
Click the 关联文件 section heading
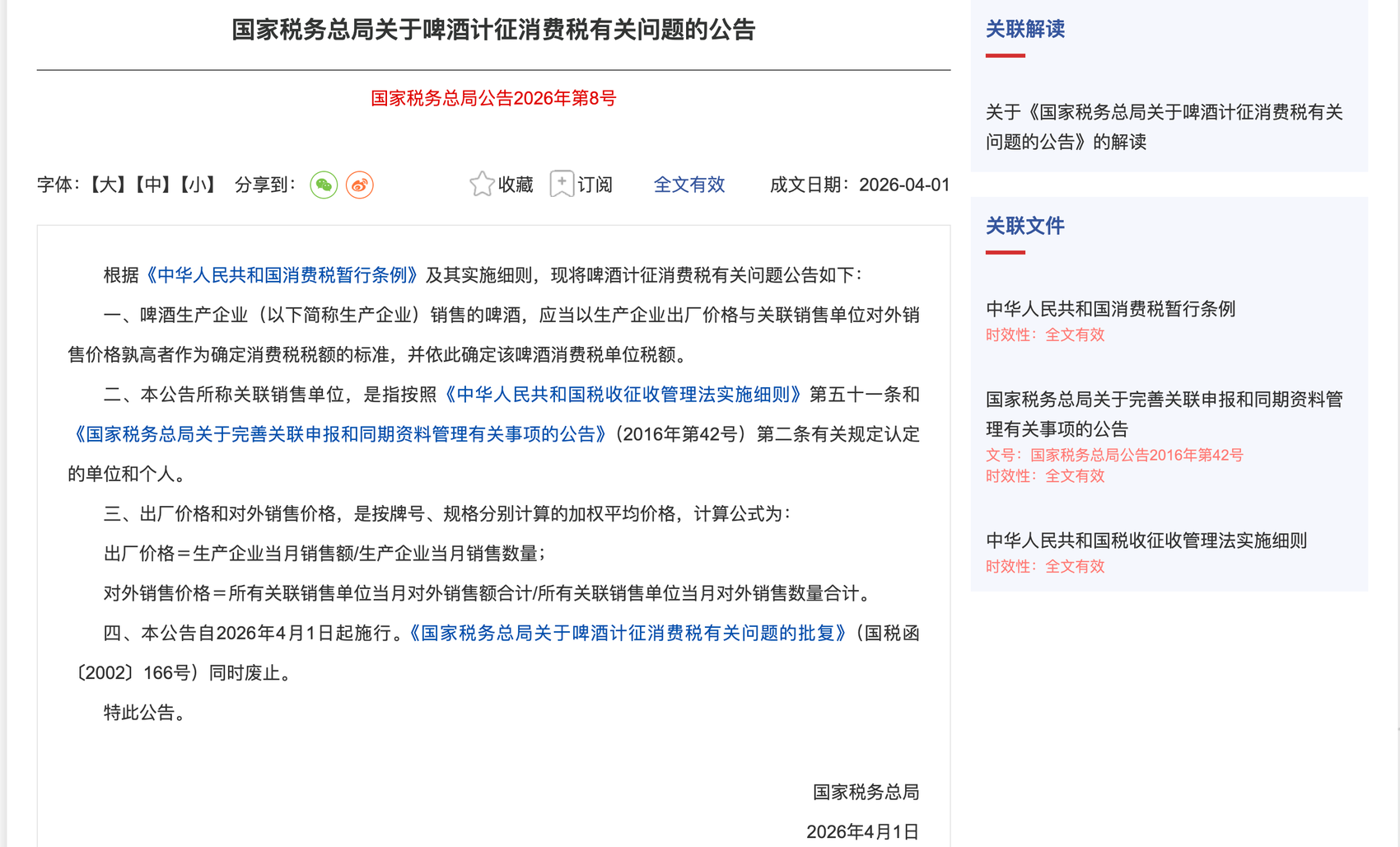pyautogui.click(x=1025, y=226)
